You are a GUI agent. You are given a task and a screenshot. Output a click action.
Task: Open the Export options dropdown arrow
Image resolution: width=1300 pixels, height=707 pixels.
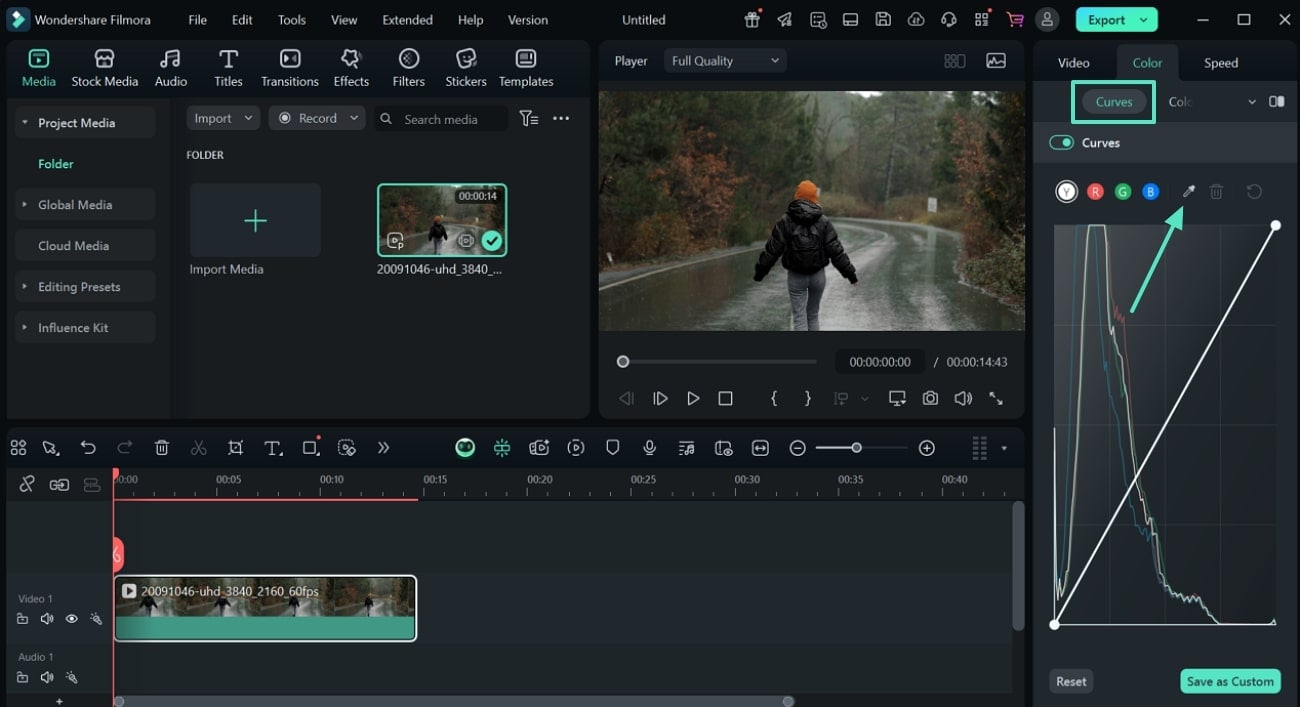pos(1142,20)
